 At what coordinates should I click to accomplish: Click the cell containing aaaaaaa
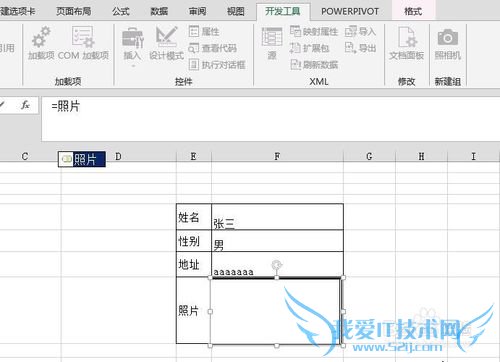tap(277, 264)
